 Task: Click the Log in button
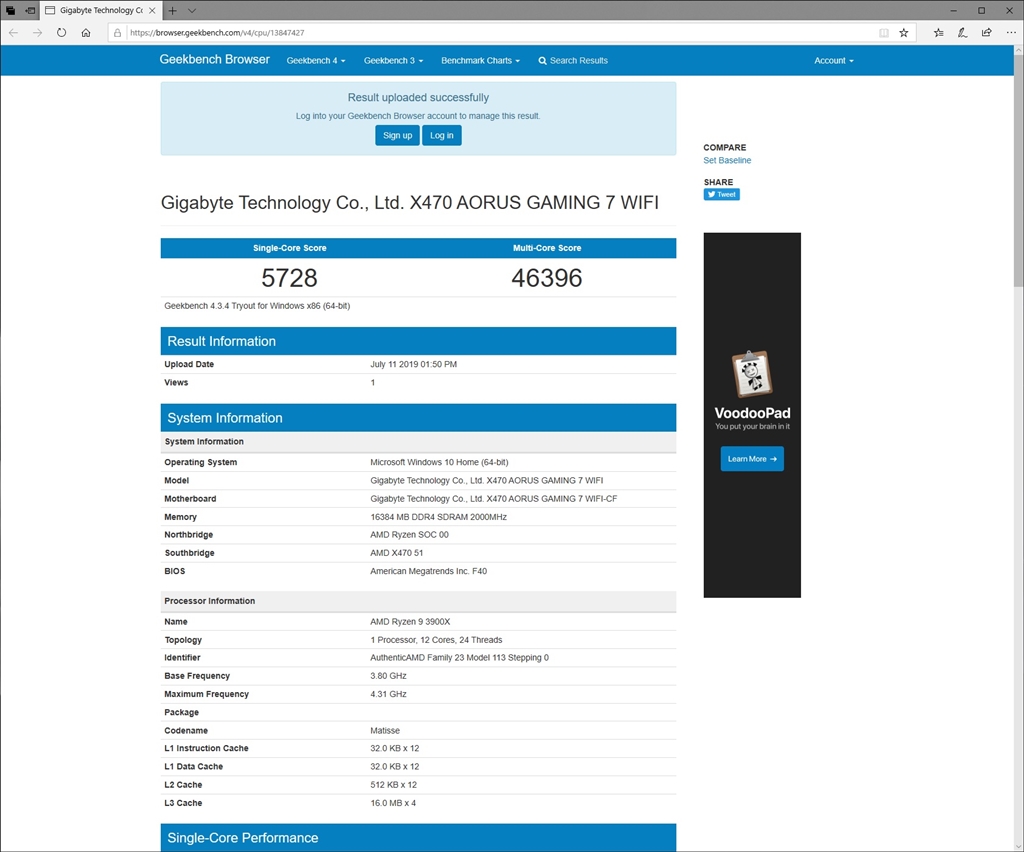(x=441, y=135)
